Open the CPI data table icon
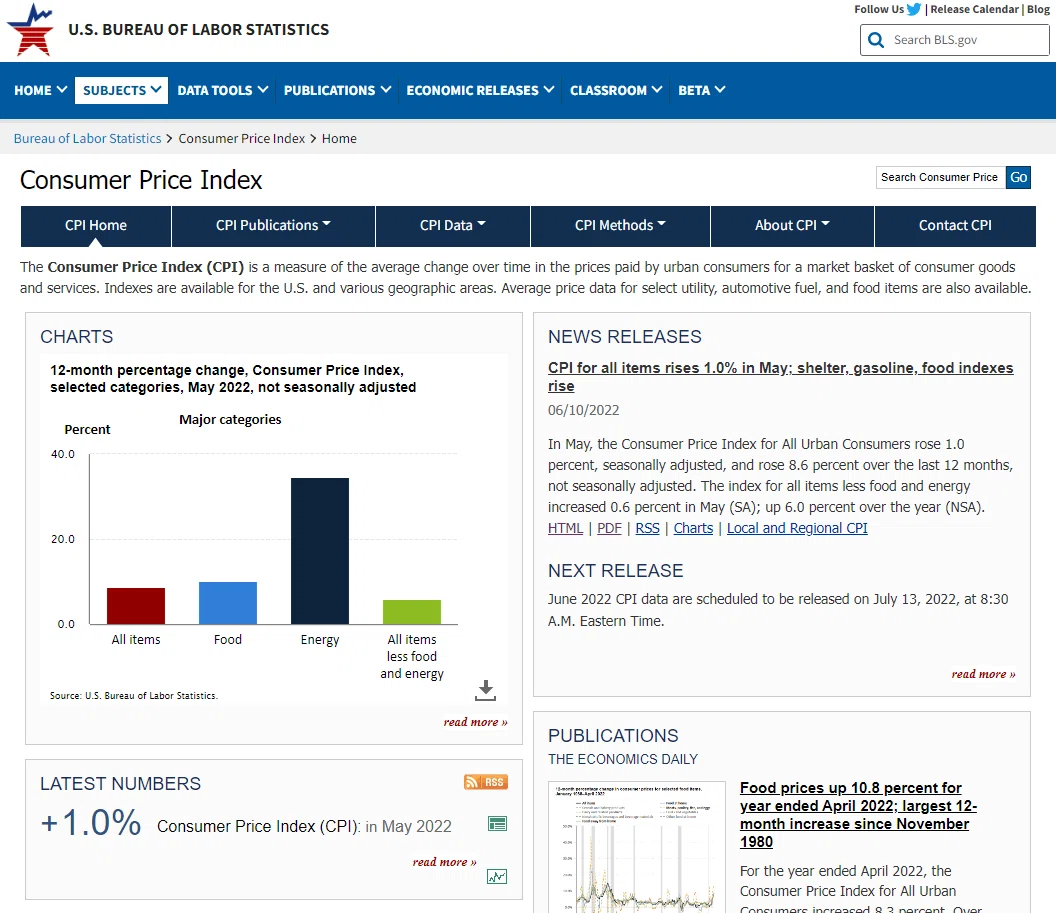 coord(497,823)
